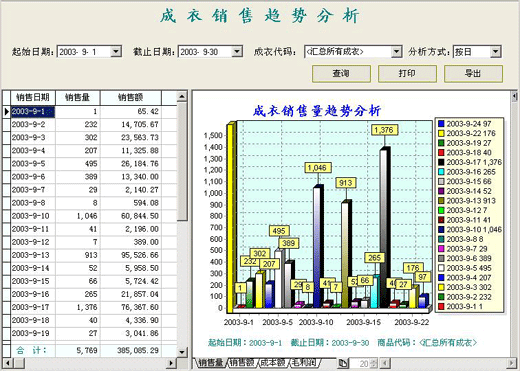The height and width of the screenshot is (371, 520).
Task: Click the table's horizontal scrollbar right arrow
Action: coord(171,363)
